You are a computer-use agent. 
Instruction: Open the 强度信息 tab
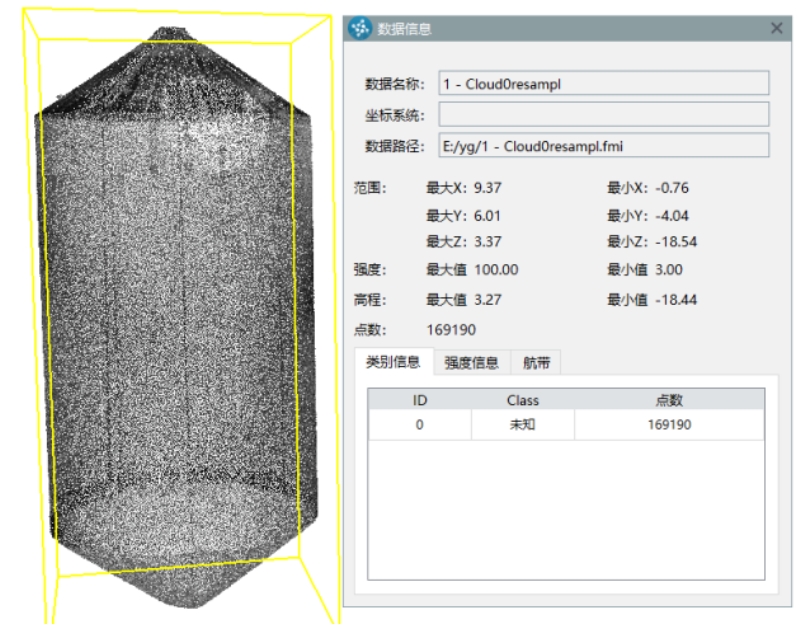pos(472,363)
